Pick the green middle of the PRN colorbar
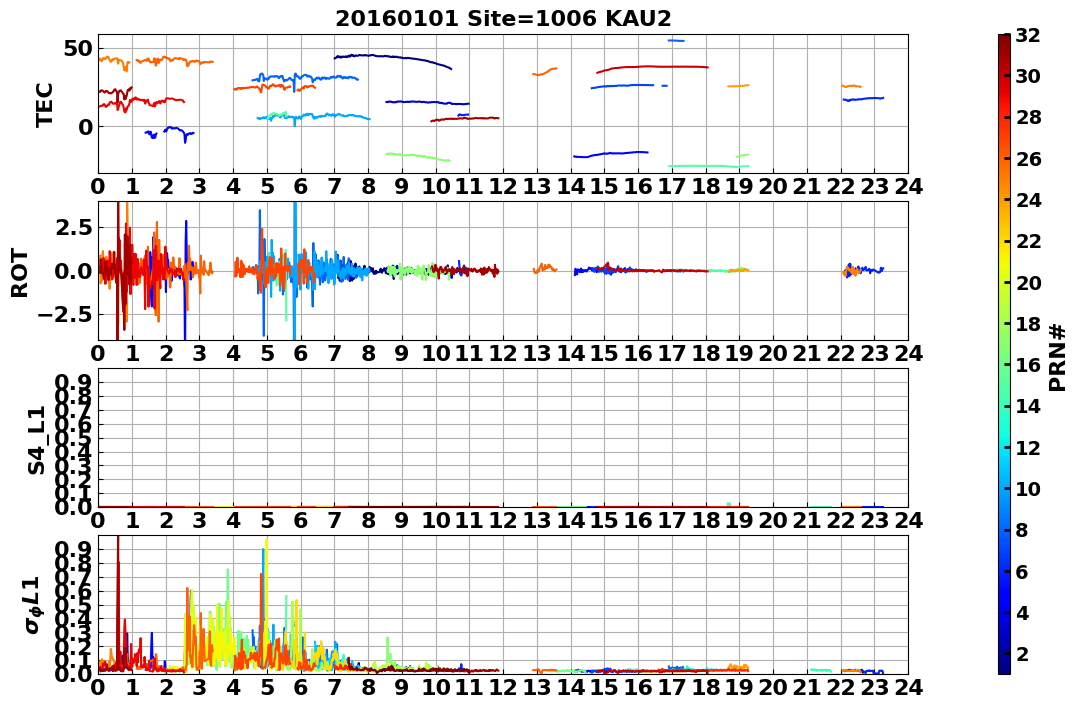The image size is (1077, 709). [x=1004, y=354]
